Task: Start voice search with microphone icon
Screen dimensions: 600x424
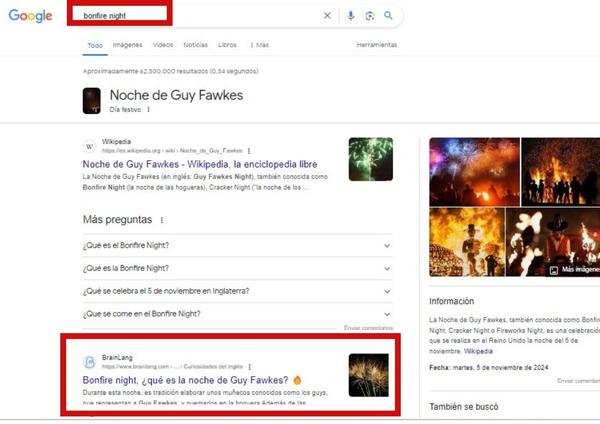Action: 351,16
